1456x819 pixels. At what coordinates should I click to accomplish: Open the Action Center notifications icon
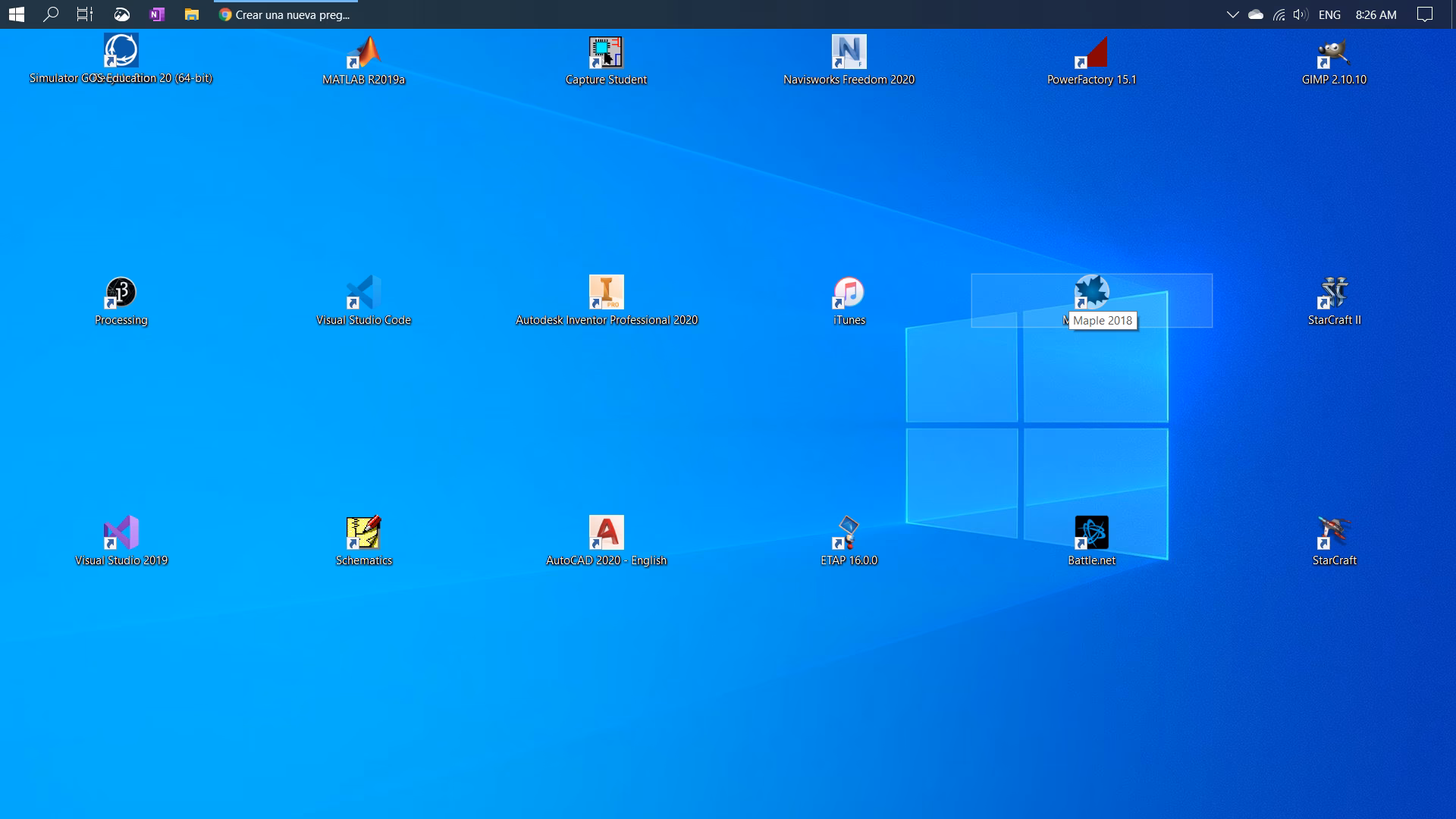pyautogui.click(x=1425, y=14)
